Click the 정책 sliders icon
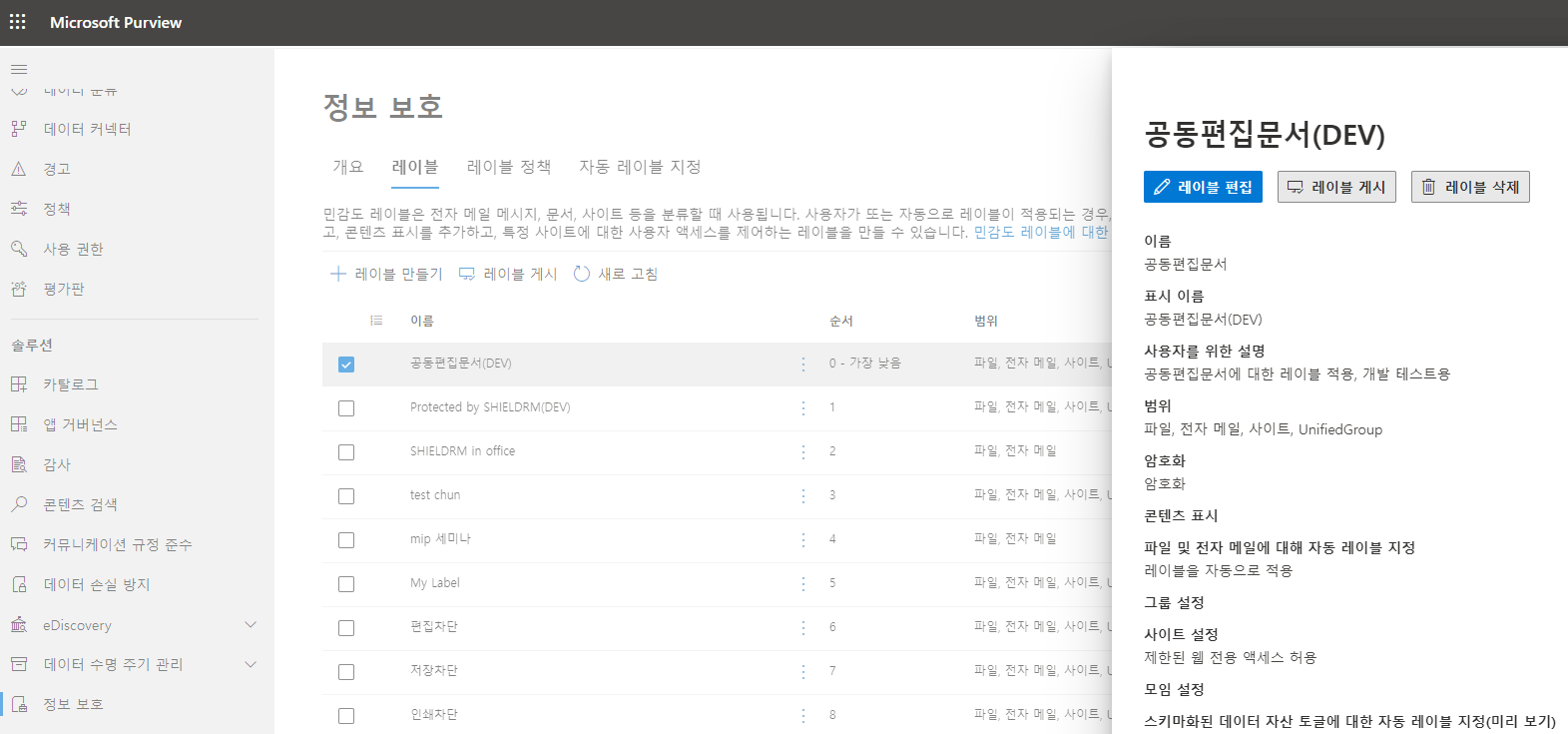This screenshot has width=1568, height=734. pyautogui.click(x=19, y=209)
